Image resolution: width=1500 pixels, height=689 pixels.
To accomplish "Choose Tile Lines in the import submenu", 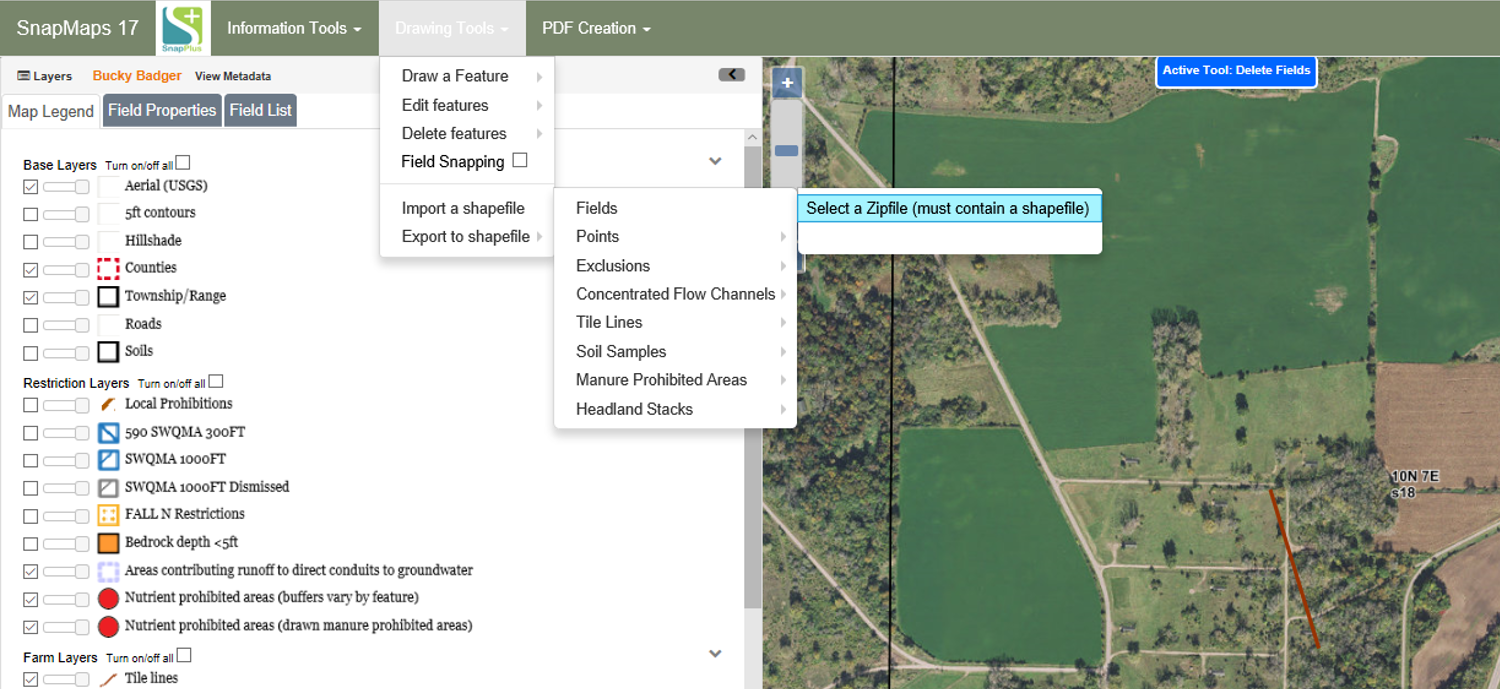I will [675, 323].
